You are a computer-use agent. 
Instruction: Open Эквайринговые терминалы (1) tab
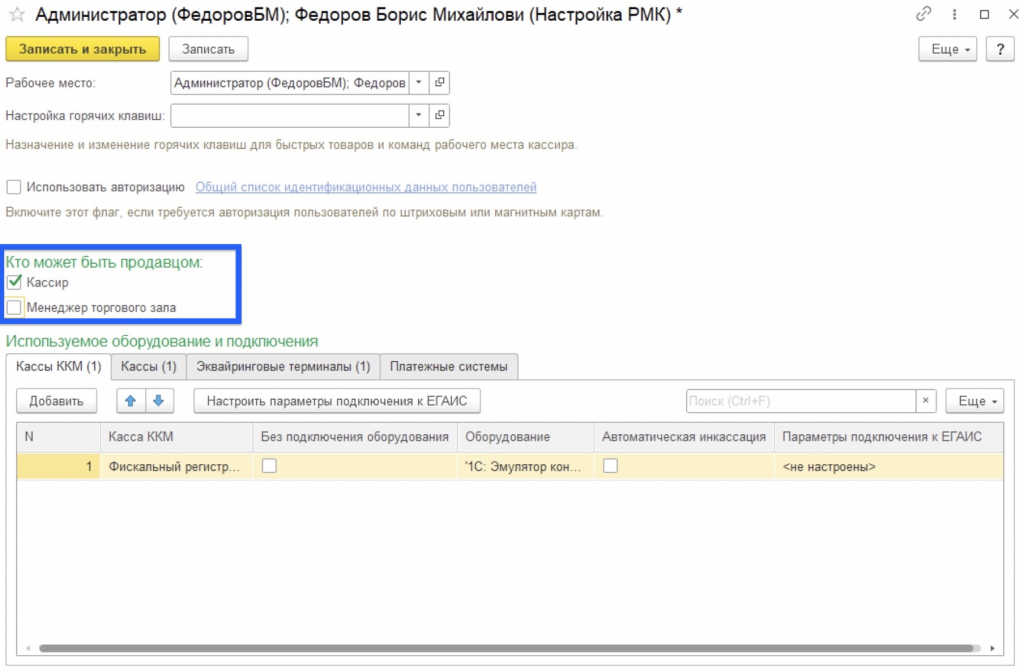point(283,366)
